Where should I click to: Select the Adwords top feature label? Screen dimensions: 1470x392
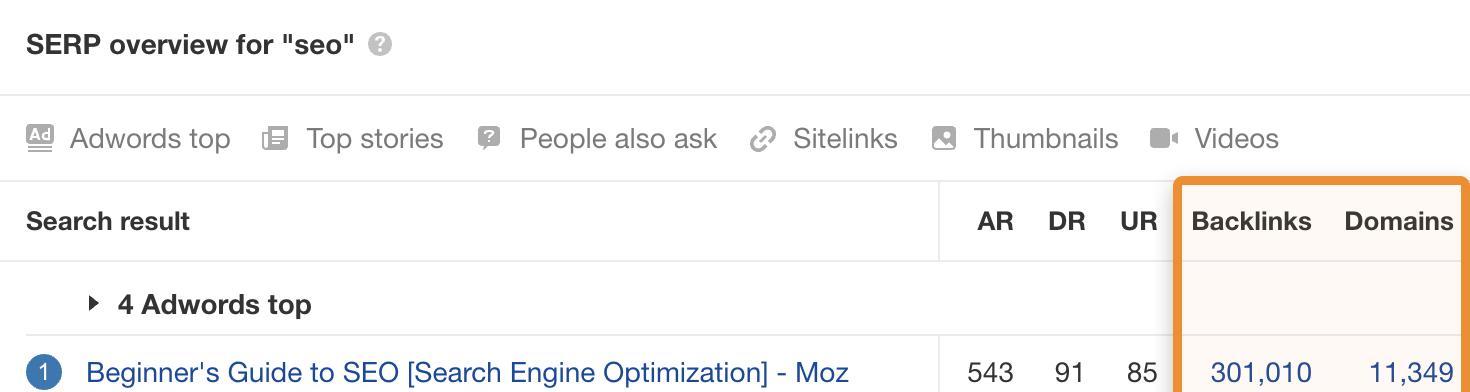click(150, 138)
